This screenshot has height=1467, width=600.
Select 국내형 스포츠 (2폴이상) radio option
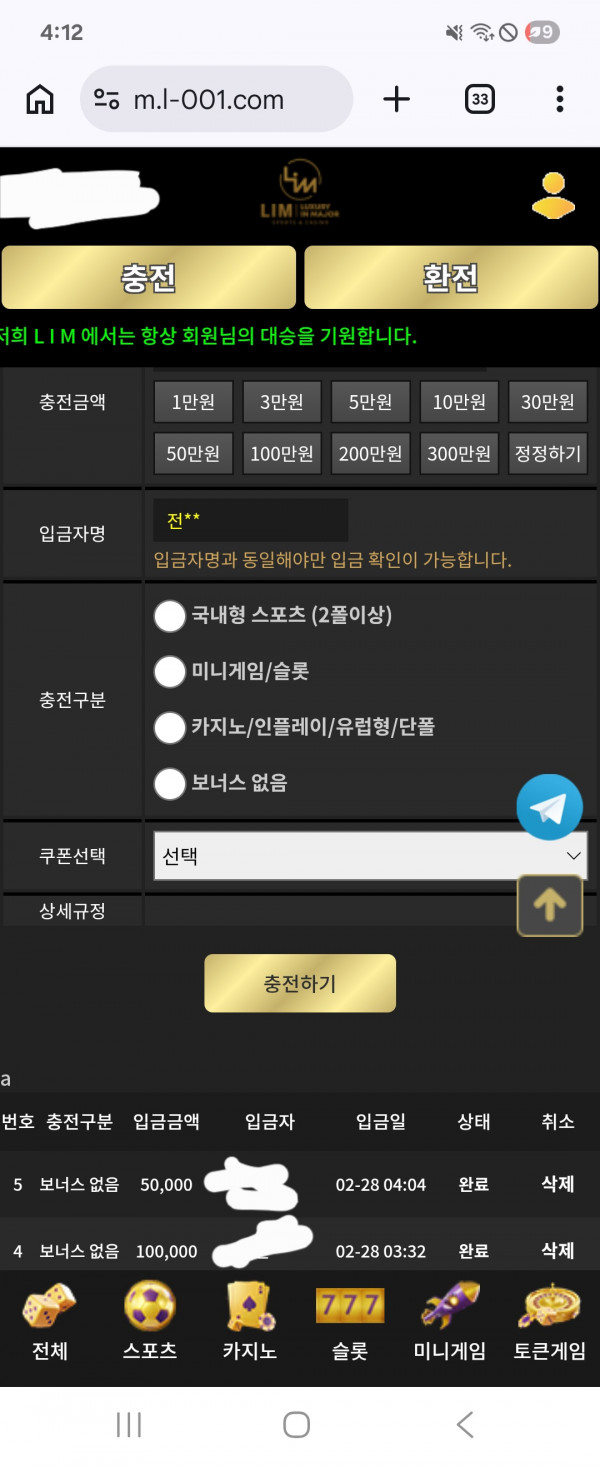pyautogui.click(x=170, y=616)
